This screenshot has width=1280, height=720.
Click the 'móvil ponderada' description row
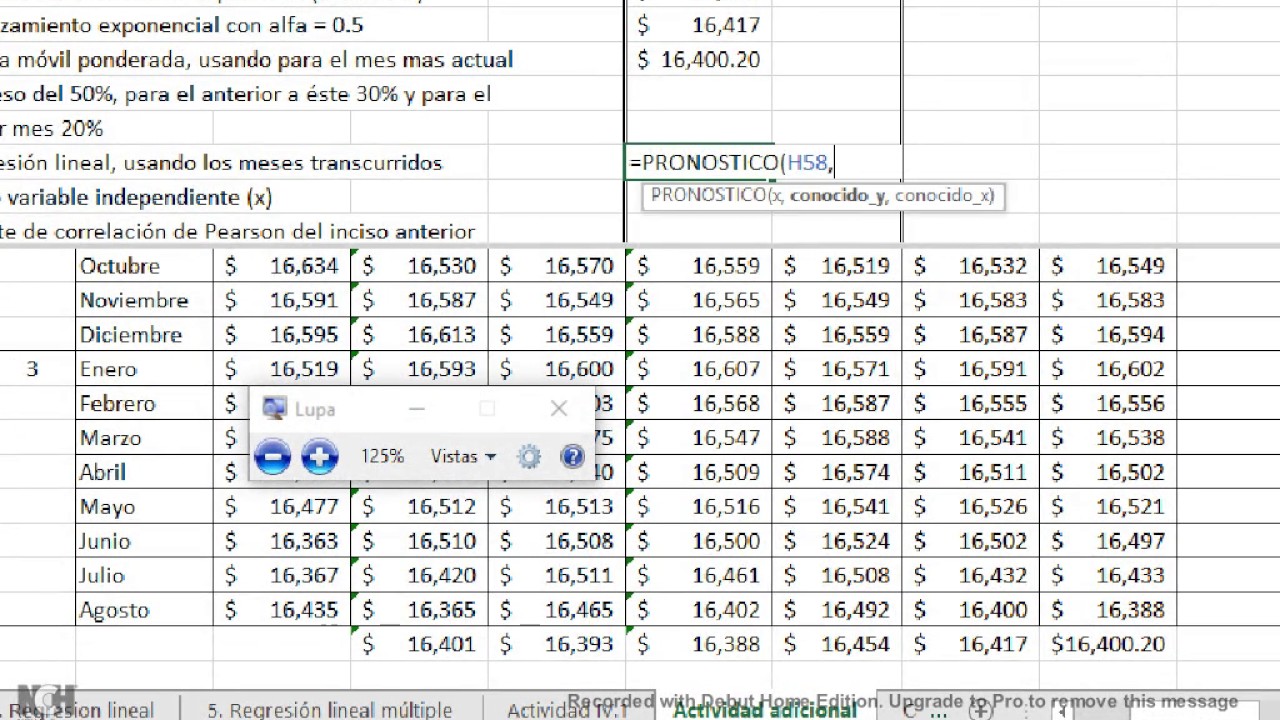click(256, 60)
